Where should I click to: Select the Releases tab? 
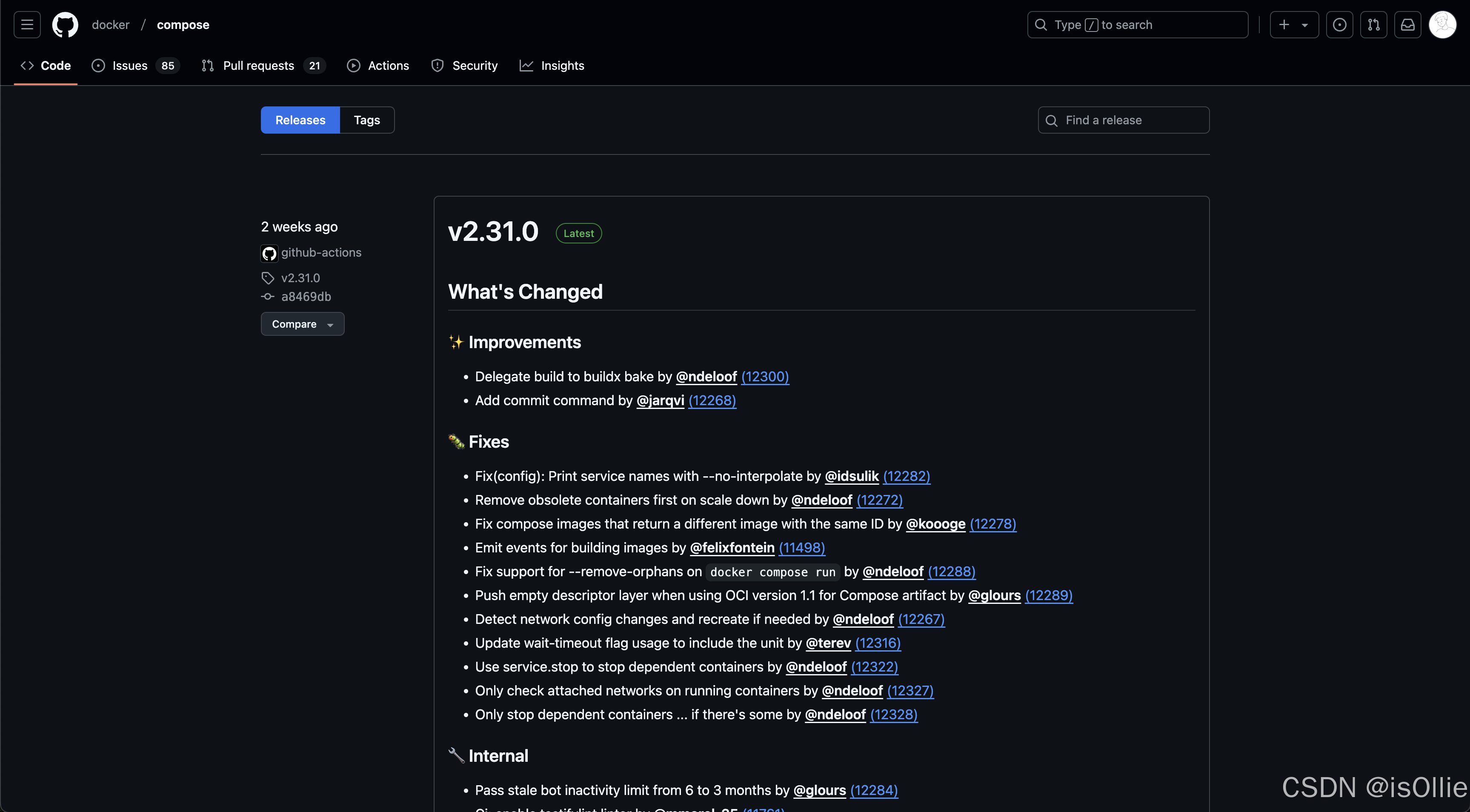[x=299, y=119]
